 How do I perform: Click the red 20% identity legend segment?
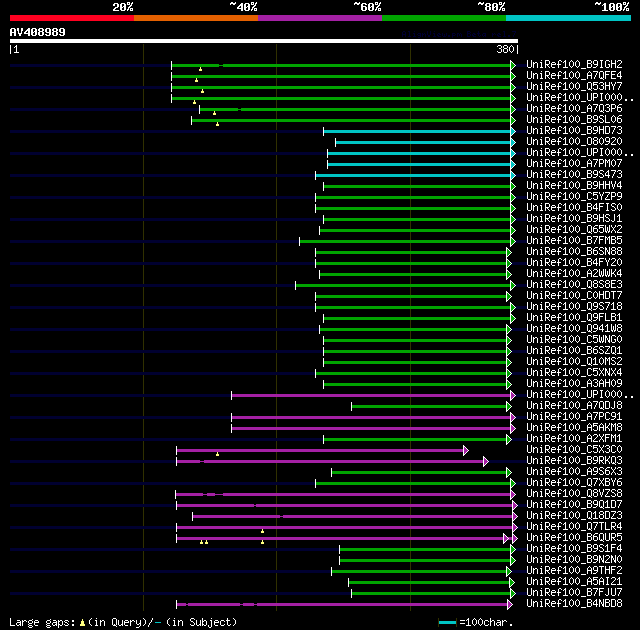72,18
